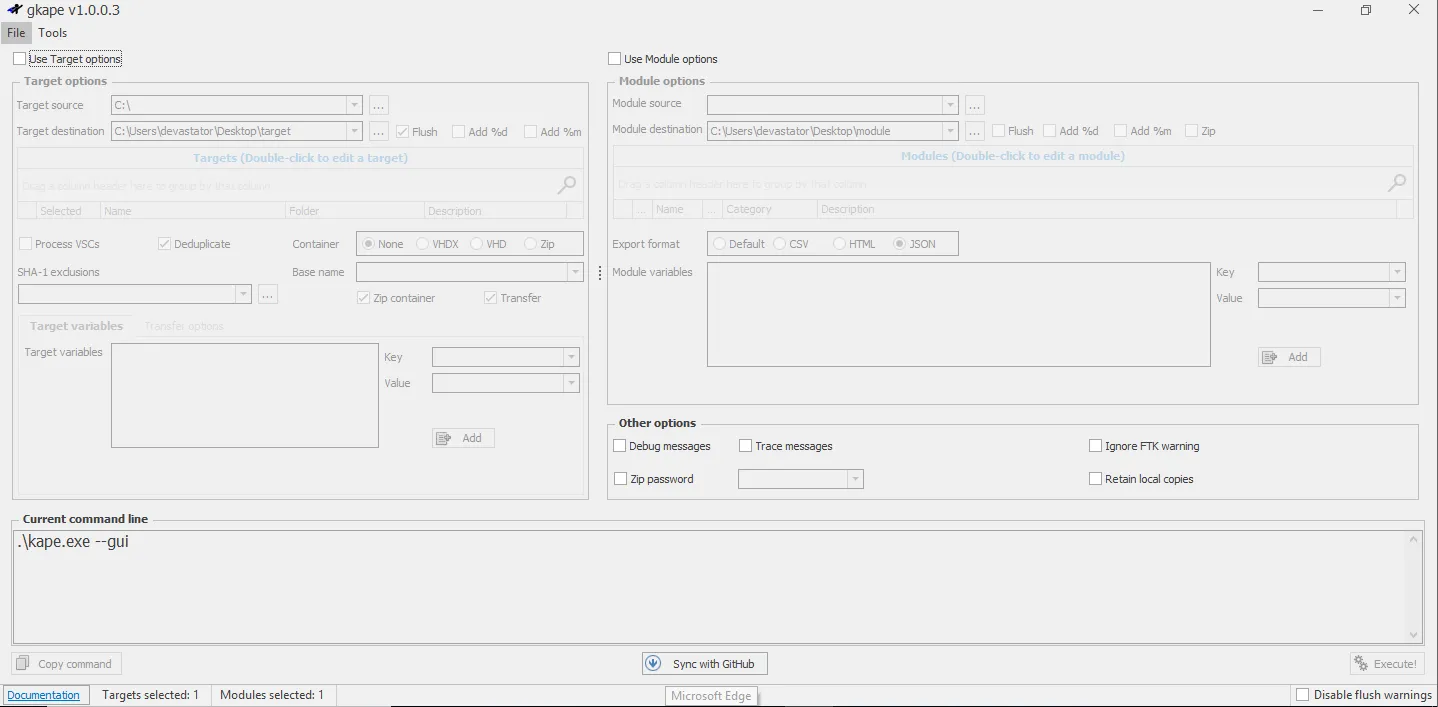Select JSON export format
The image size is (1438, 707).
coord(900,244)
